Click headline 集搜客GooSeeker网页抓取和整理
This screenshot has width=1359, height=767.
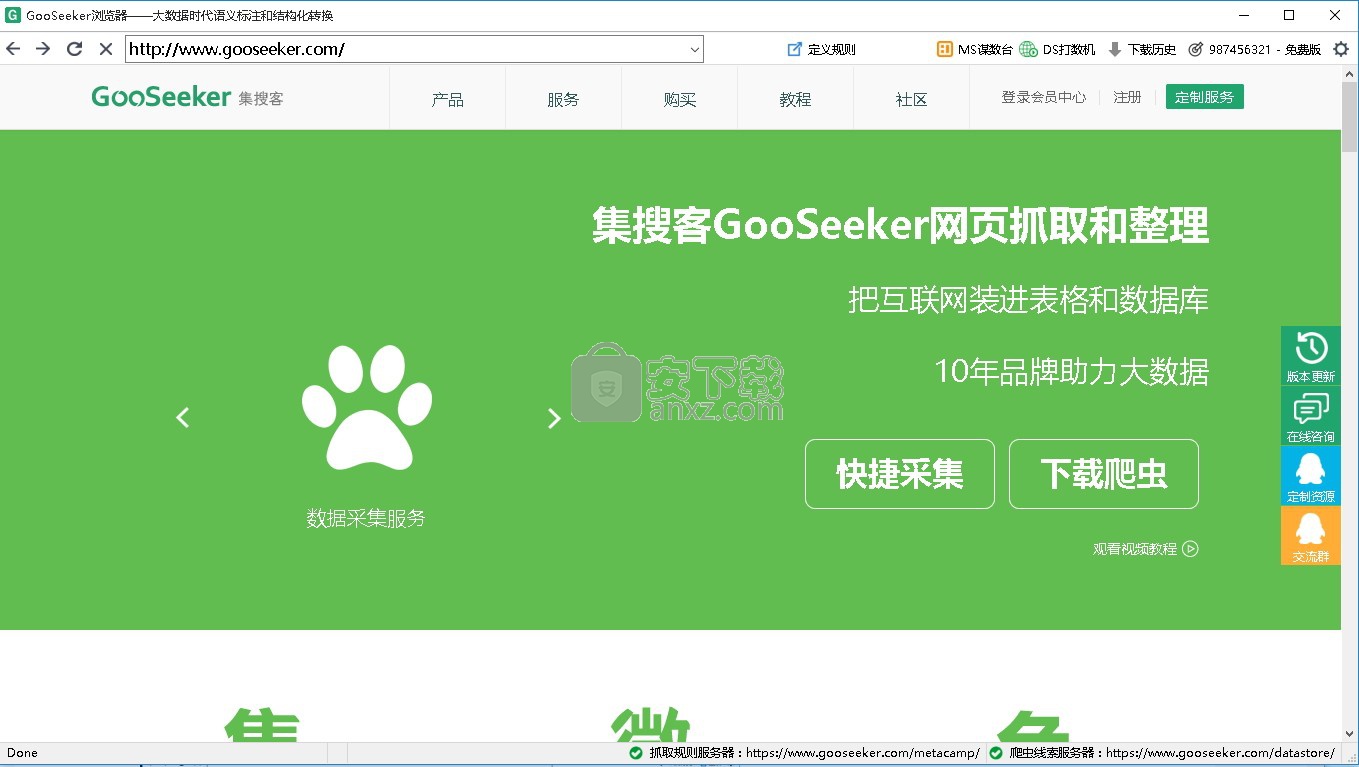pos(900,225)
